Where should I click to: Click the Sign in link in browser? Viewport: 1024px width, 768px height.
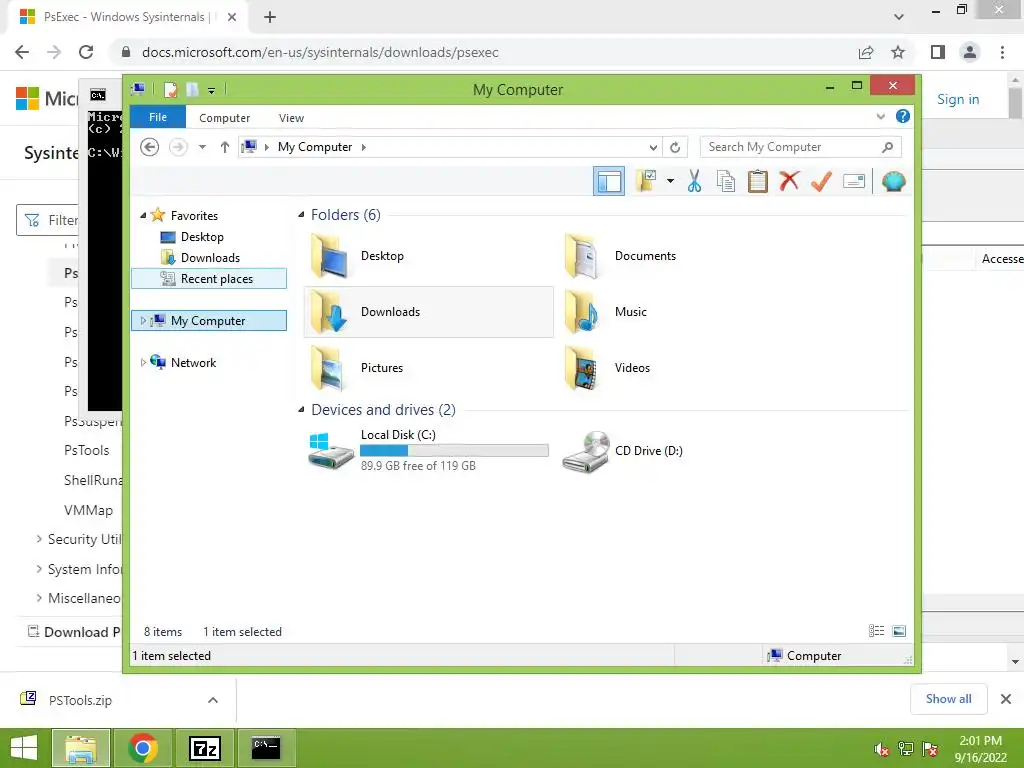pyautogui.click(x=958, y=99)
